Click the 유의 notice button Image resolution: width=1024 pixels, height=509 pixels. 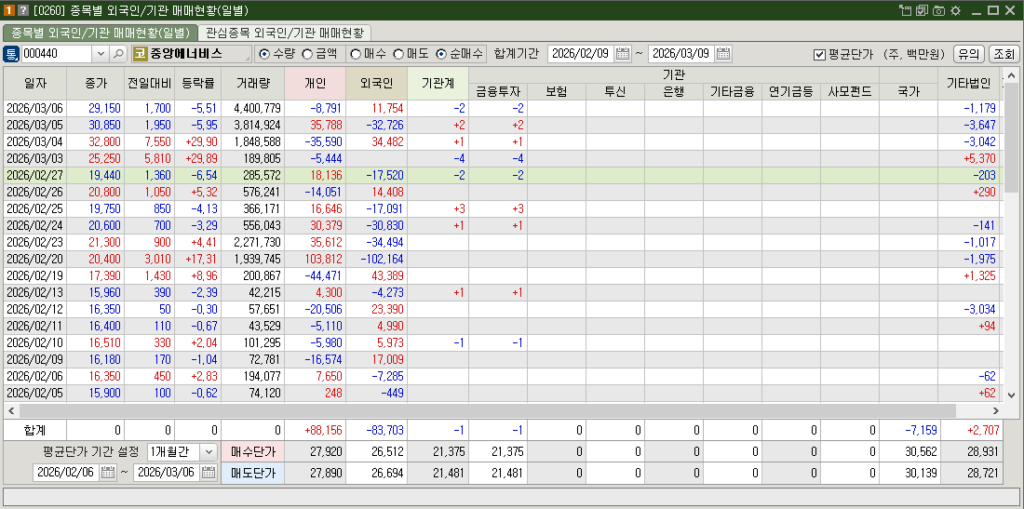coord(967,53)
